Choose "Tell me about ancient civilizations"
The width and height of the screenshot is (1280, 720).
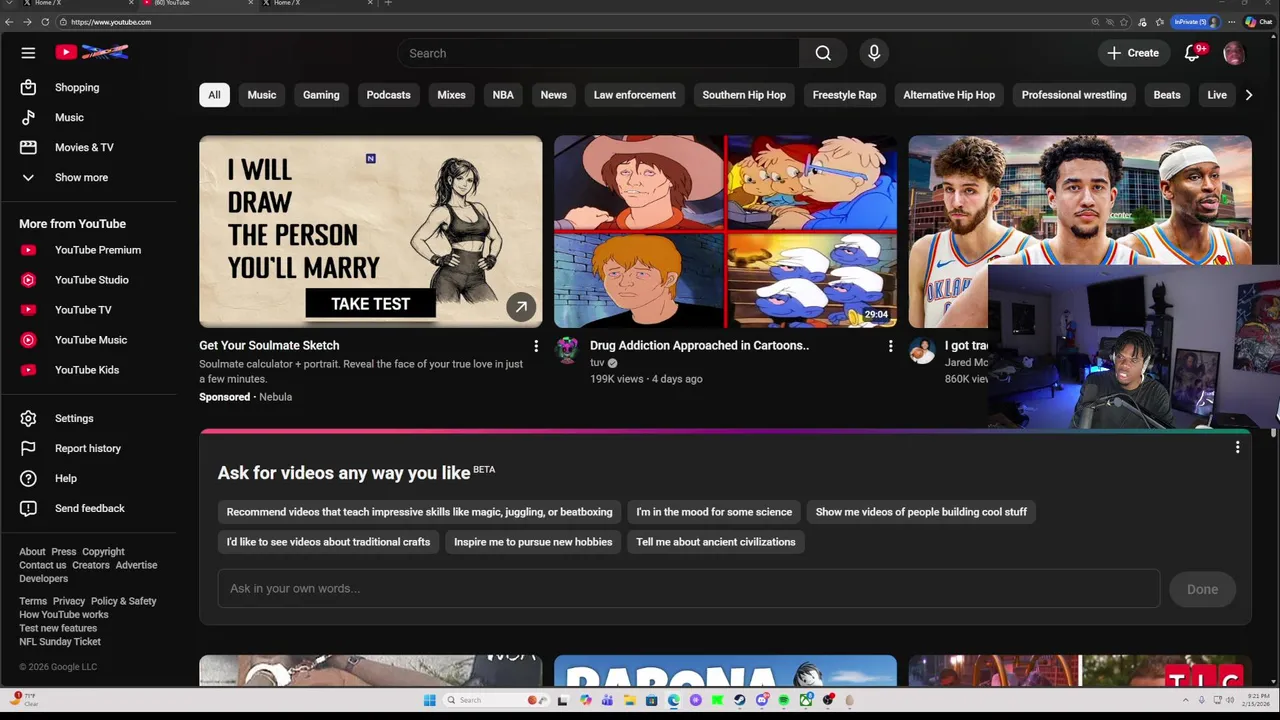[716, 542]
